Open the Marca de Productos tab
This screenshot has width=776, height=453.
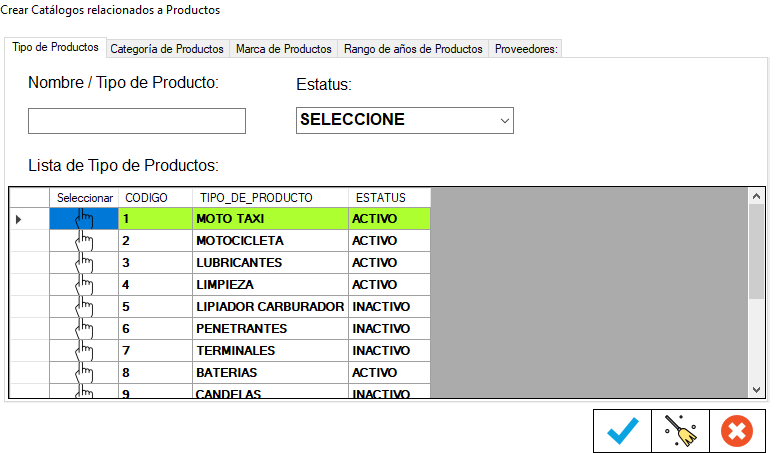click(283, 49)
